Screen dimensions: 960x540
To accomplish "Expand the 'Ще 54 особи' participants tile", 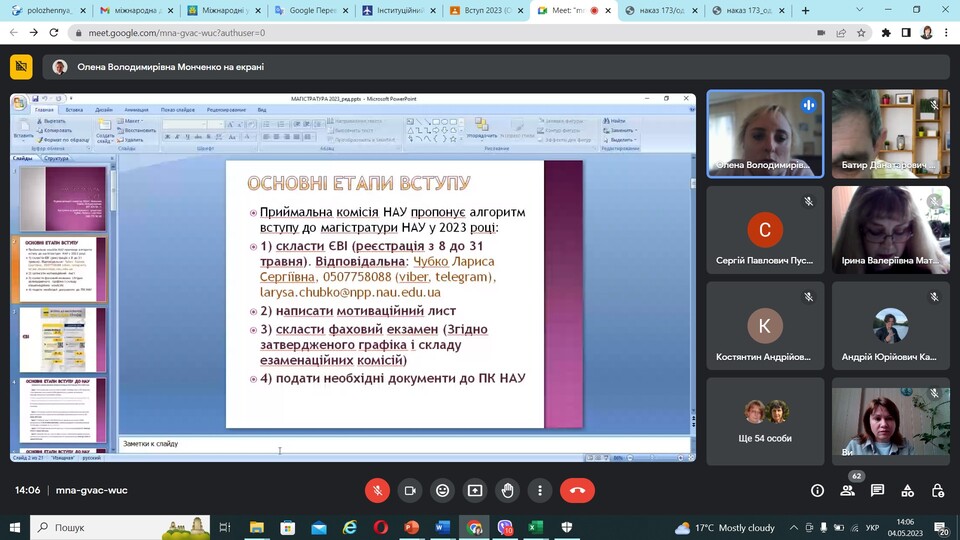I will point(765,419).
